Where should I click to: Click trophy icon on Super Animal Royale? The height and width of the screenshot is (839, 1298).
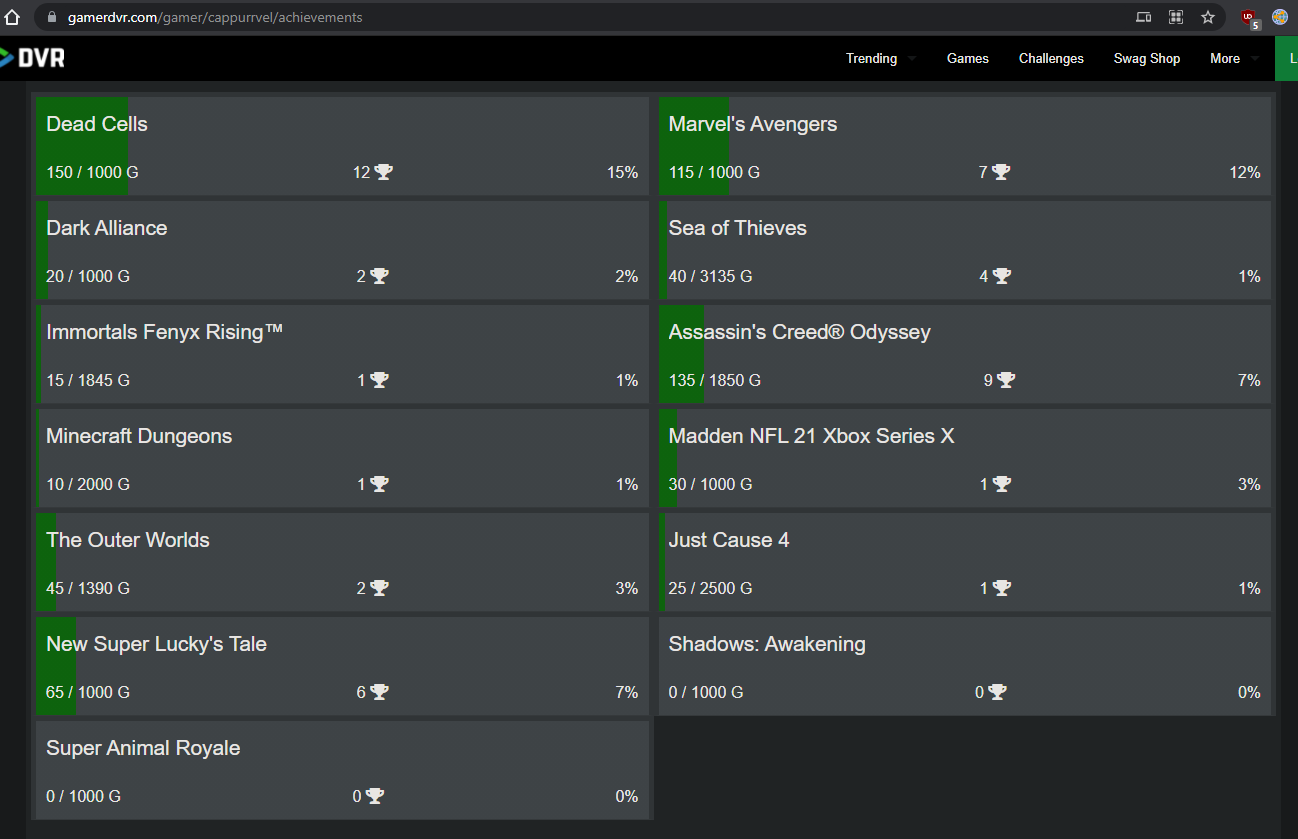[x=375, y=796]
